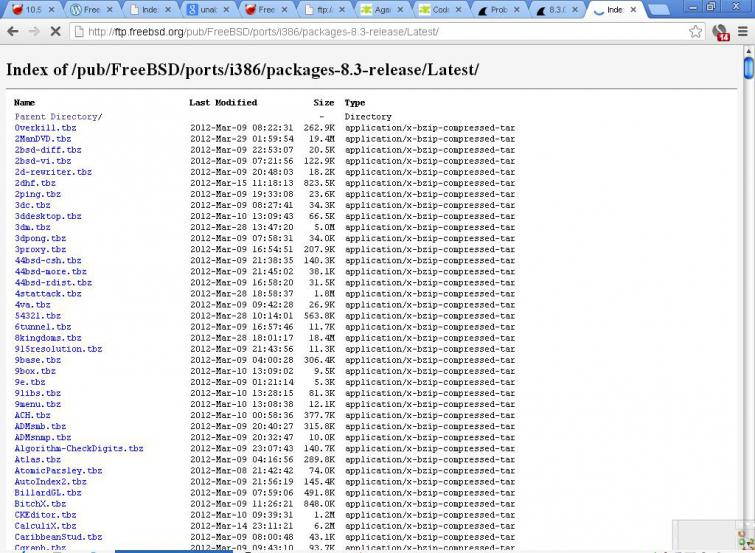The image size is (755, 553).
Task: Open the 3dm.tbz link
Action: 32,227
